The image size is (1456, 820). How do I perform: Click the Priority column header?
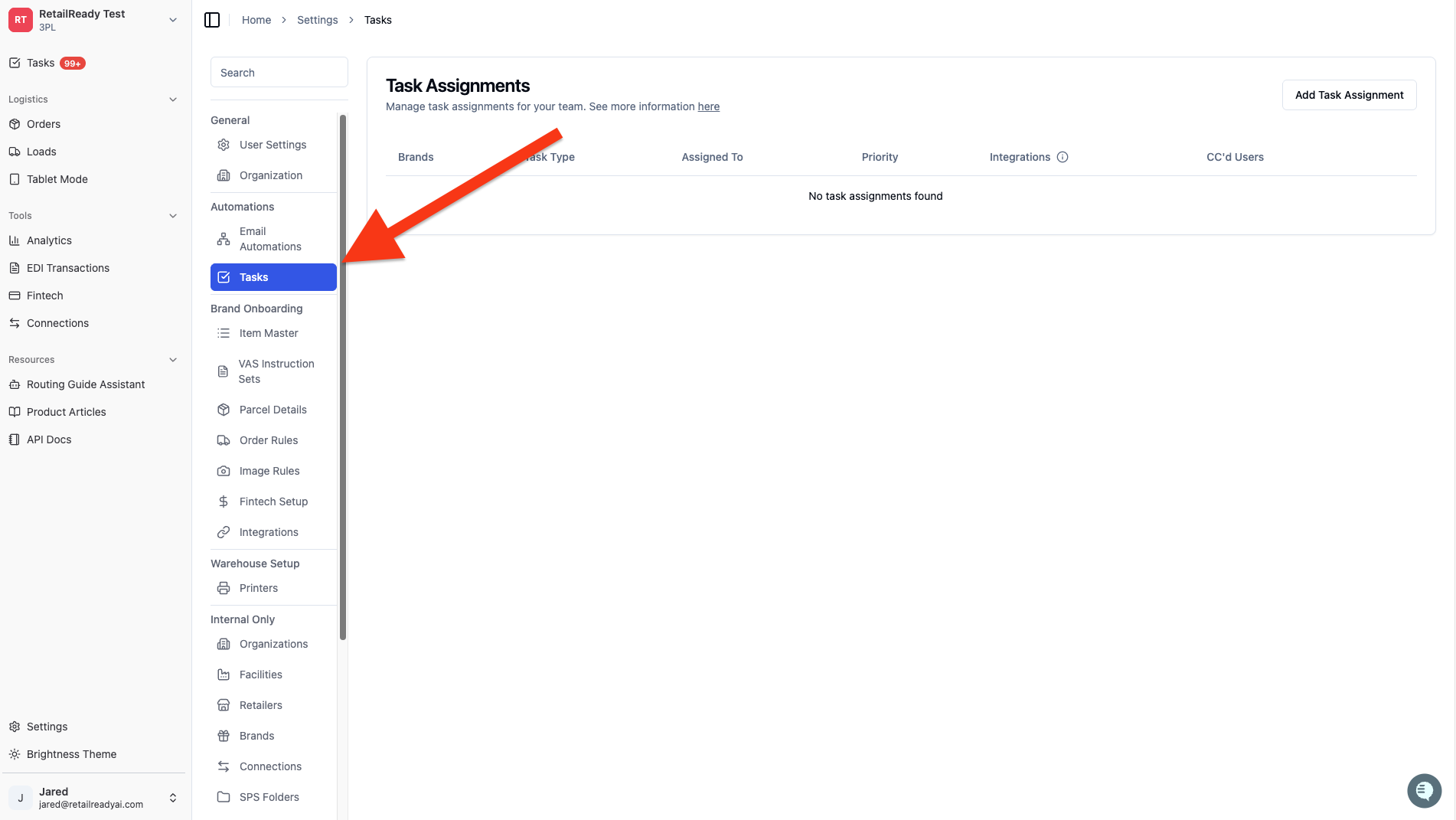pyautogui.click(x=880, y=157)
